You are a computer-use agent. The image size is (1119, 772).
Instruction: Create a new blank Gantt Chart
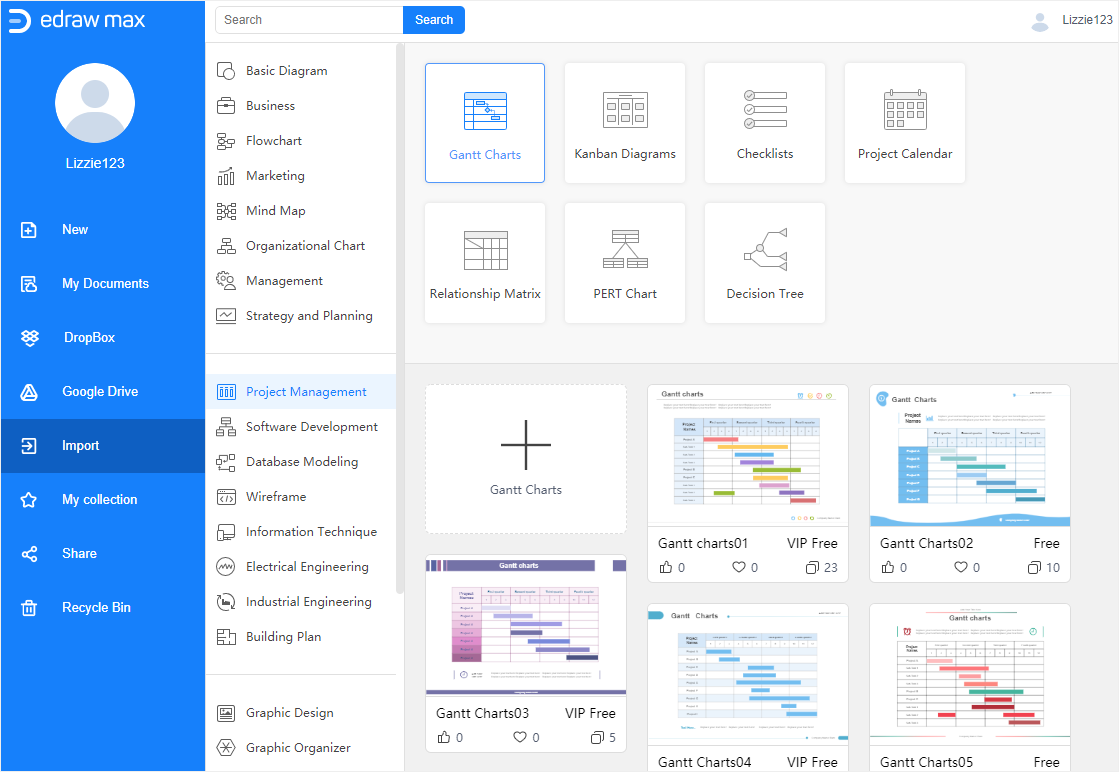pos(525,458)
